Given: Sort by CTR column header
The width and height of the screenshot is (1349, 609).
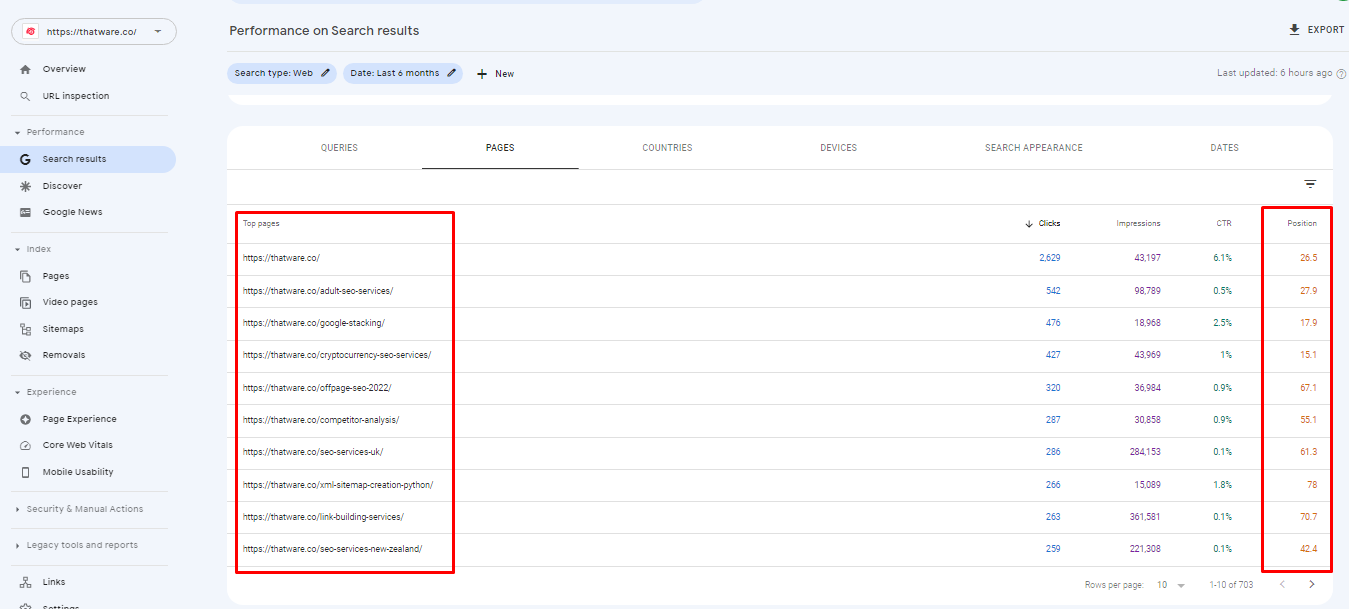Looking at the screenshot, I should (x=1224, y=224).
